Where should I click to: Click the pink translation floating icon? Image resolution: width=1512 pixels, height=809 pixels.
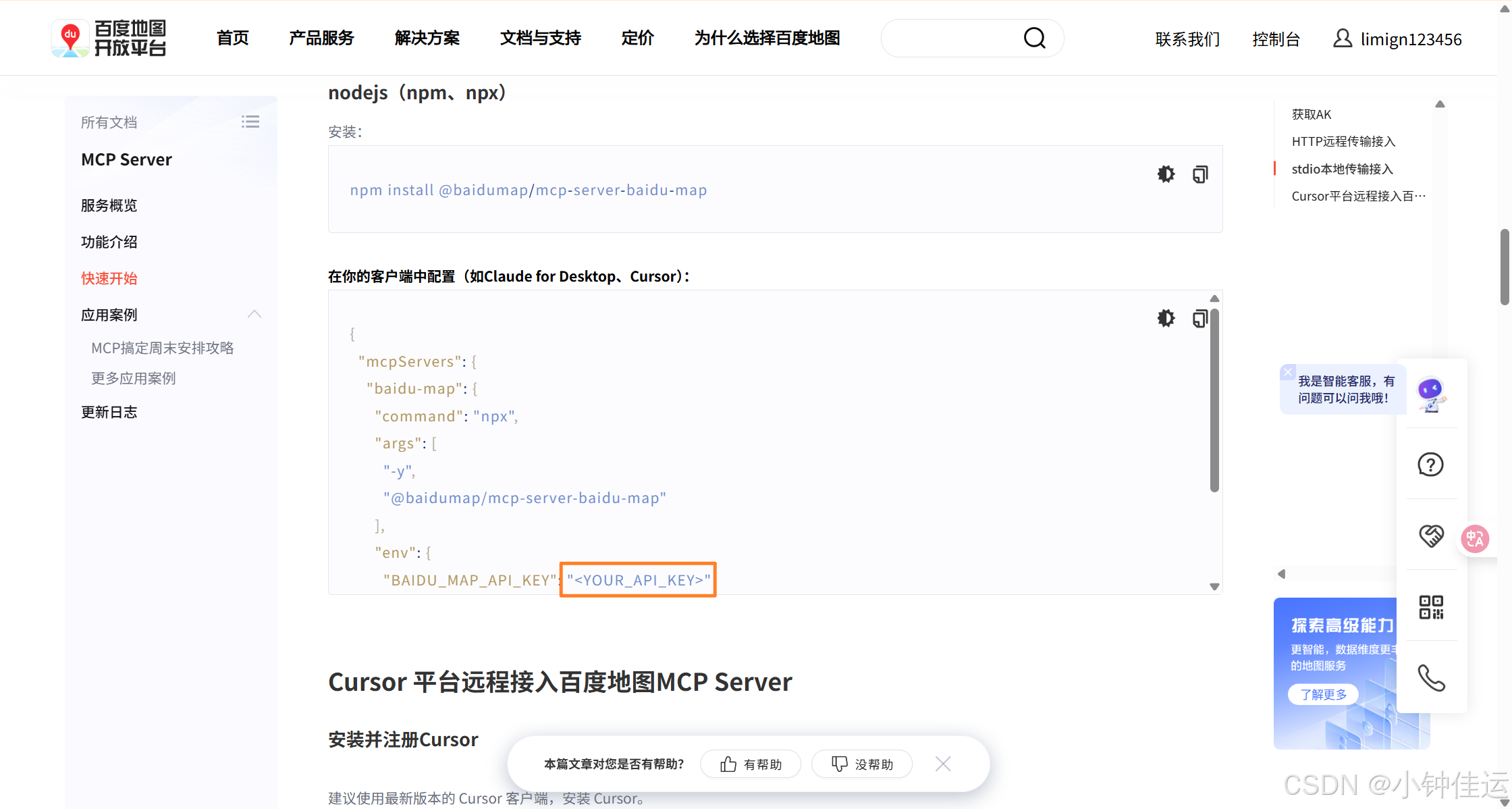(1475, 539)
